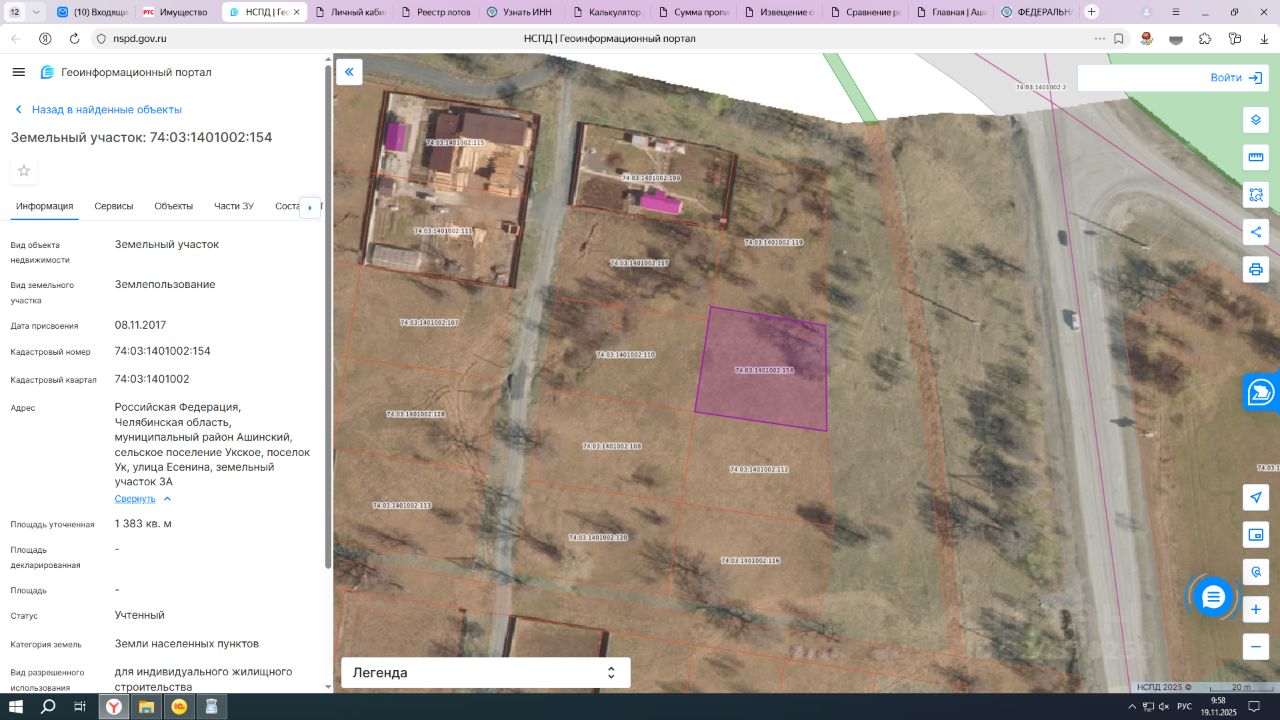The width and height of the screenshot is (1280, 720).
Task: Open the browser three-dots page menu
Action: (x=1100, y=38)
